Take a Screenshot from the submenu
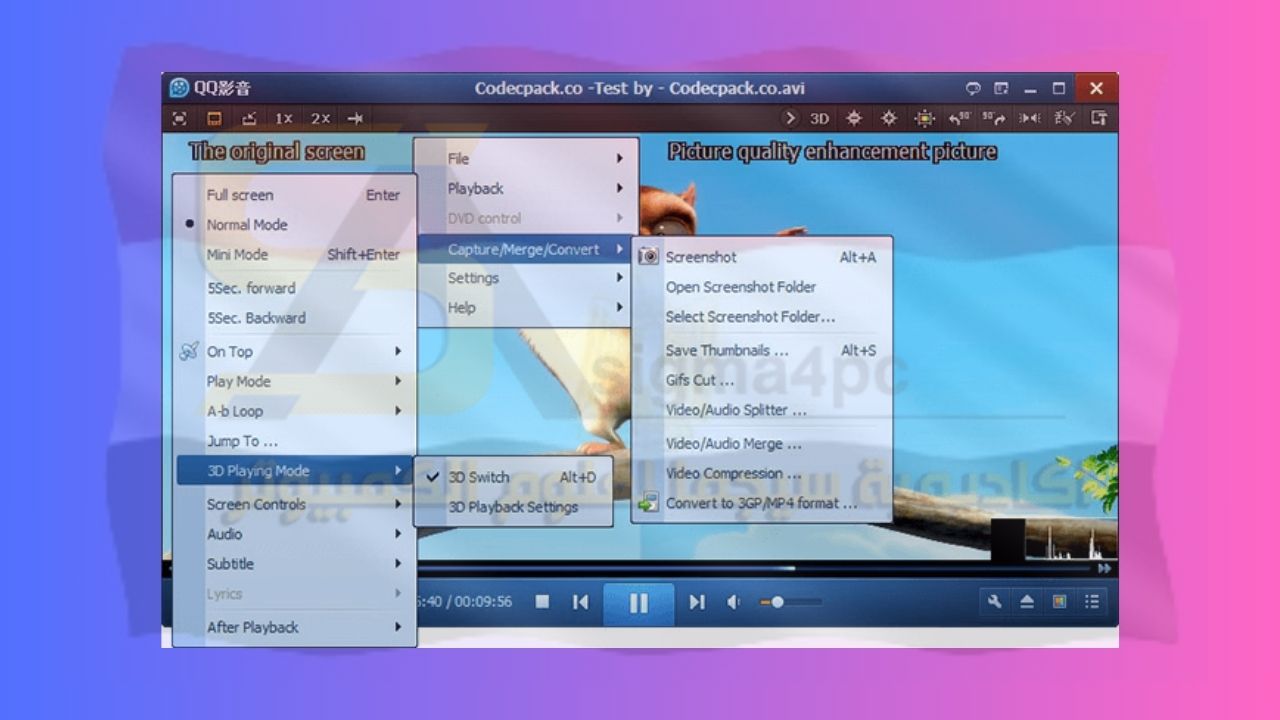 click(x=761, y=257)
